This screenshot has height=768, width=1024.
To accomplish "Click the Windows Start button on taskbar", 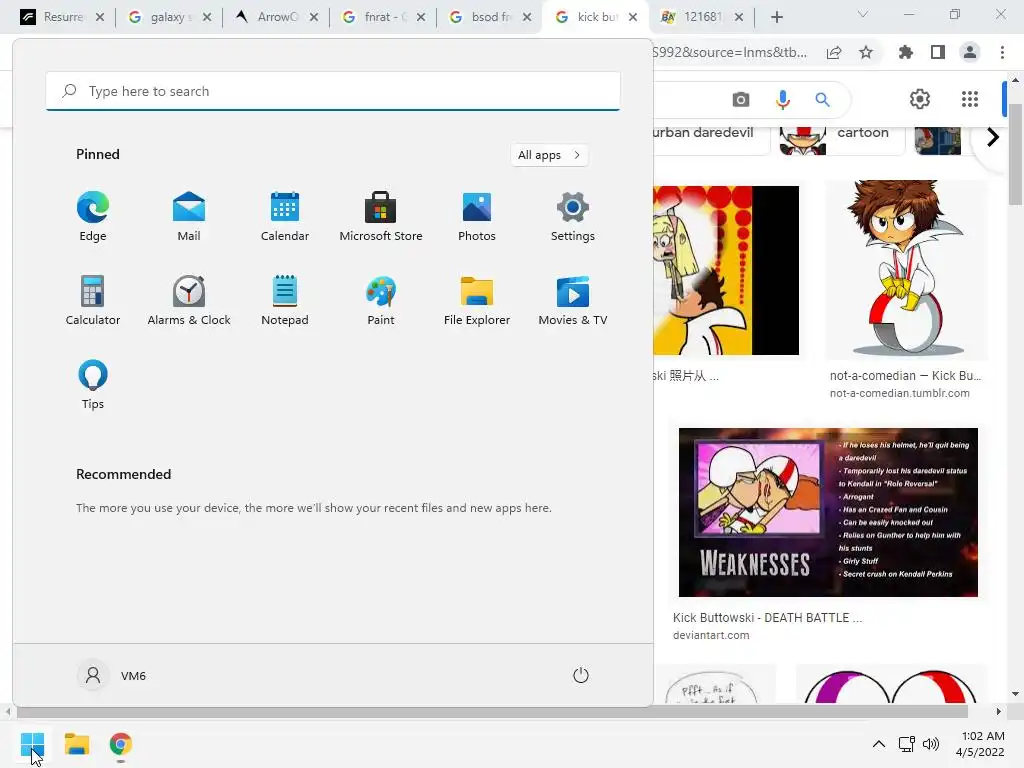I will click(x=32, y=744).
